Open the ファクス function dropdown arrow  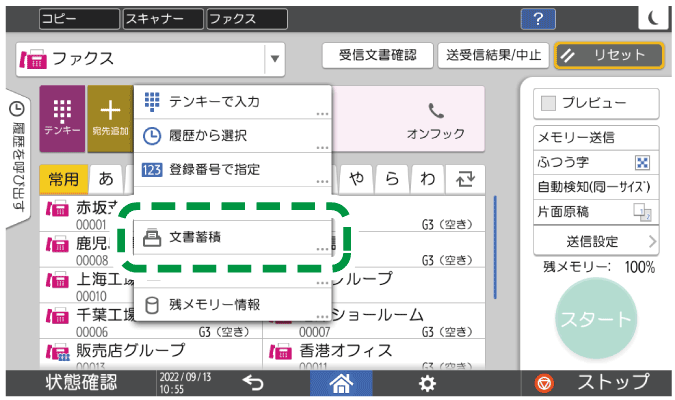pos(275,59)
